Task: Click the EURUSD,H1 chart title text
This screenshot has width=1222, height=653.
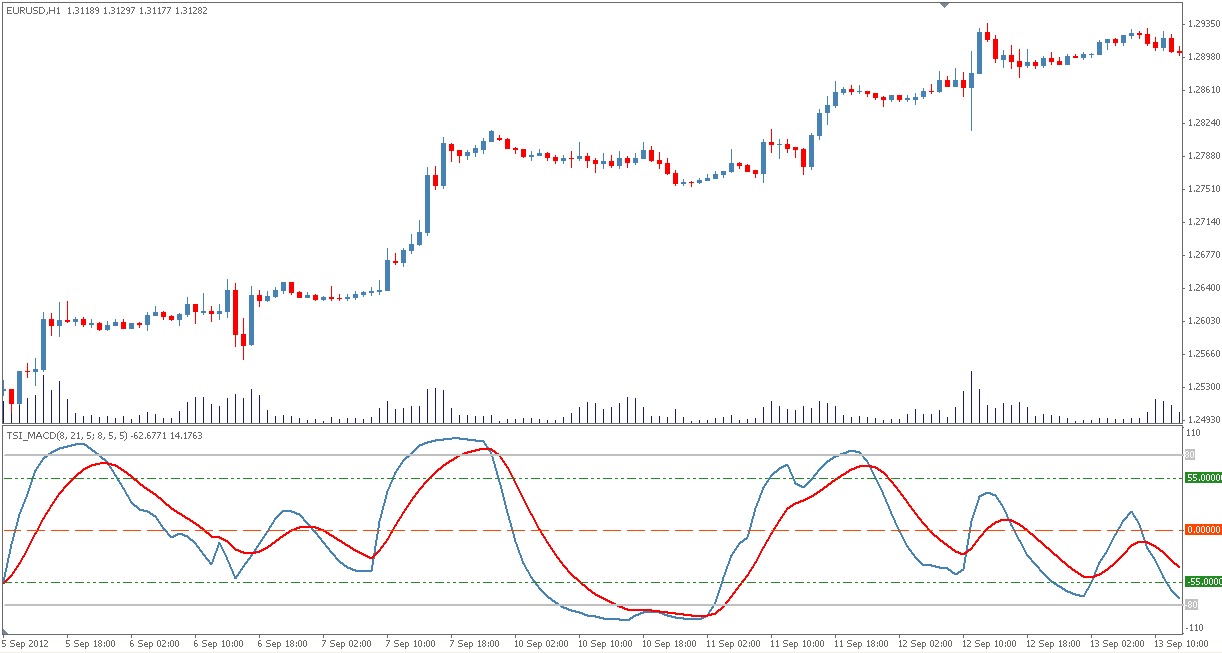Action: [x=32, y=10]
